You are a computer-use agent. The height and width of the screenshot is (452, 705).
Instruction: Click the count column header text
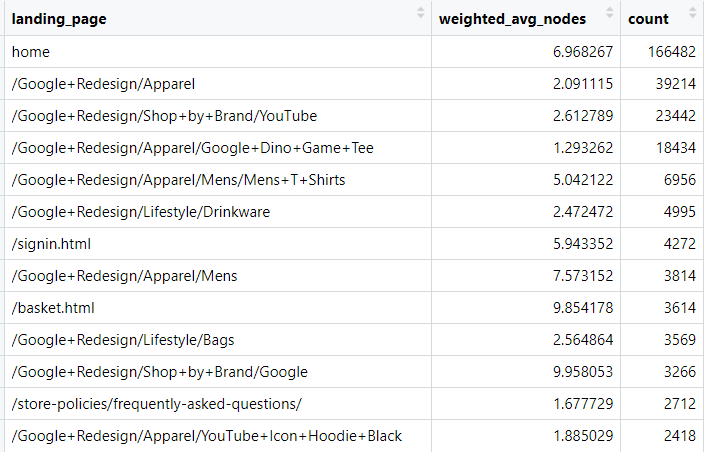click(646, 19)
